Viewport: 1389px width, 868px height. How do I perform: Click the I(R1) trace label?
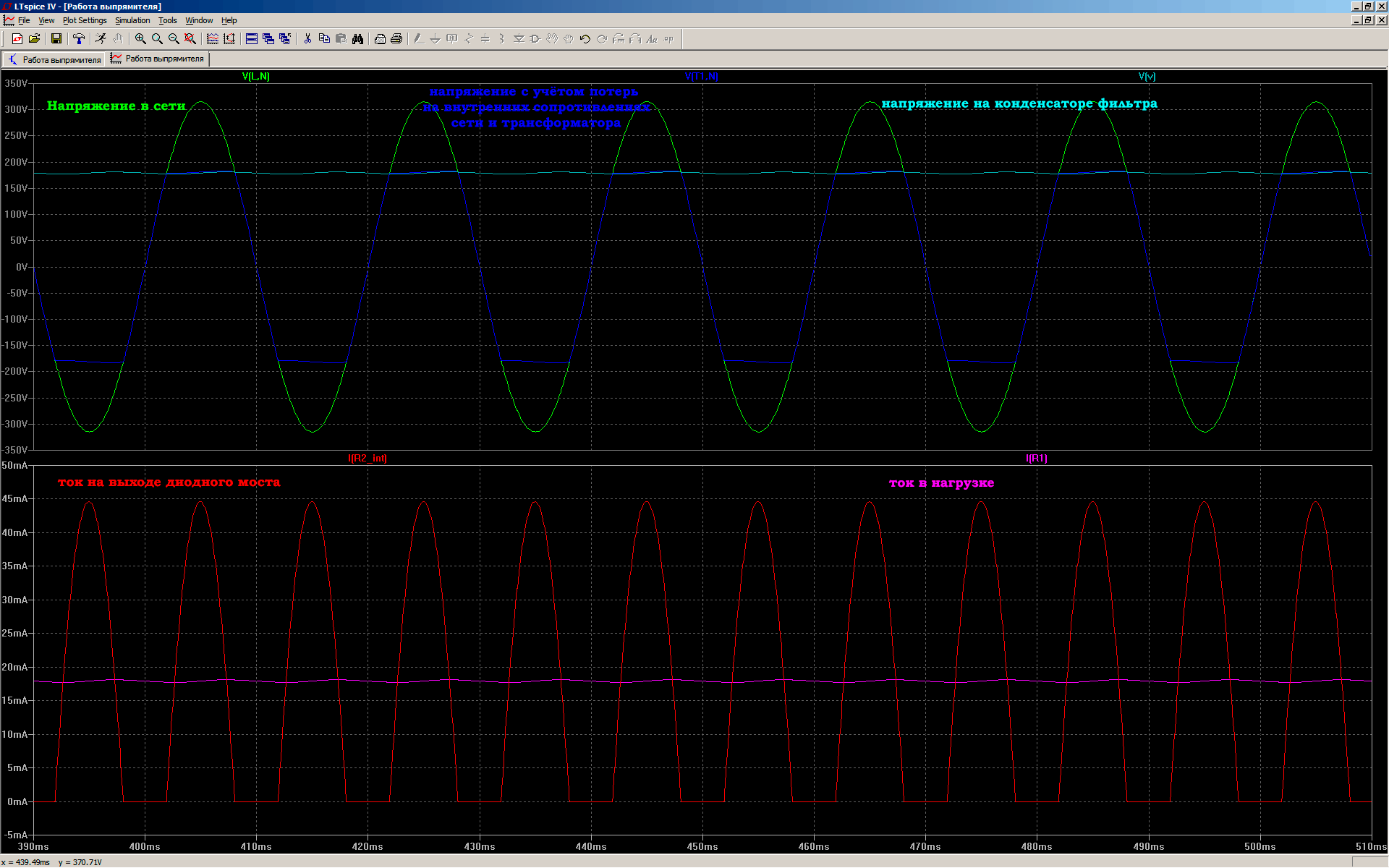(1036, 458)
